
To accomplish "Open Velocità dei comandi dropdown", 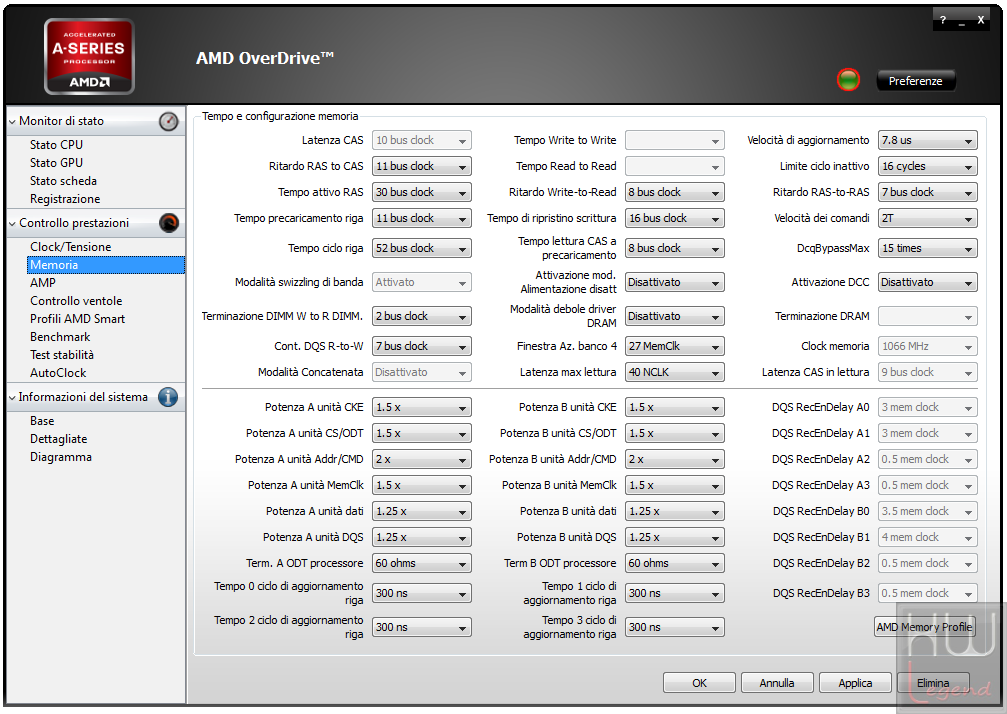I will coord(927,218).
